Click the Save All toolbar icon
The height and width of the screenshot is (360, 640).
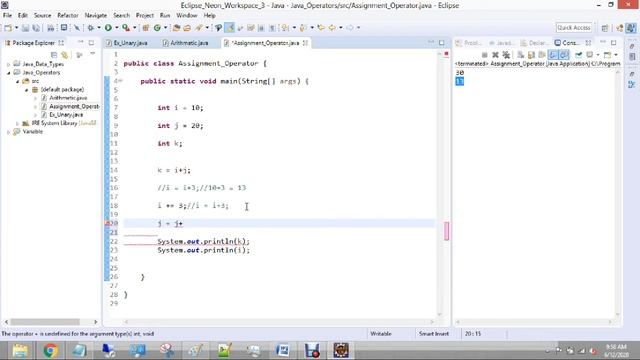click(36, 28)
